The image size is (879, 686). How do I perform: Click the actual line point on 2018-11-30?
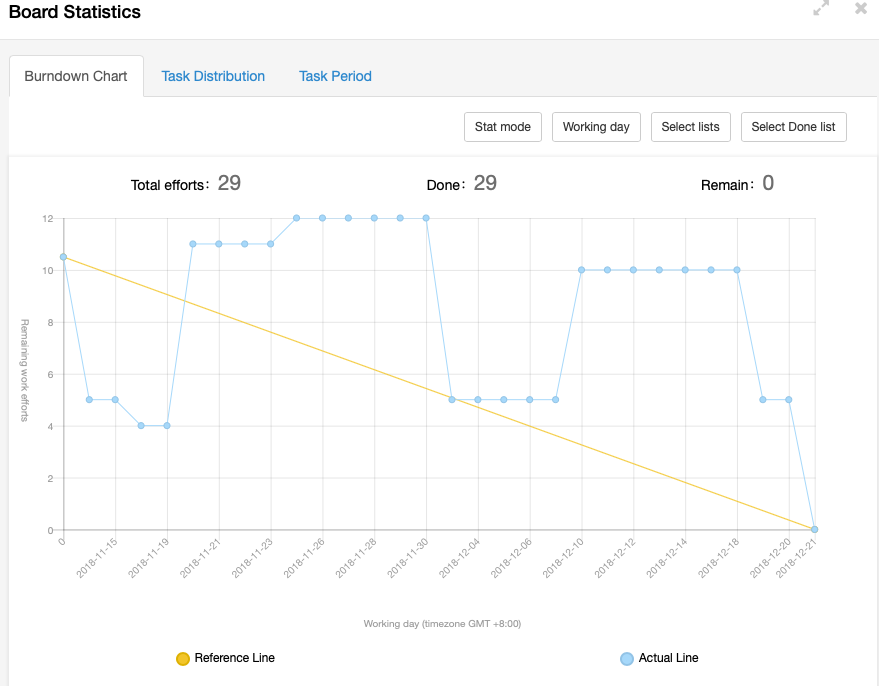coord(426,218)
